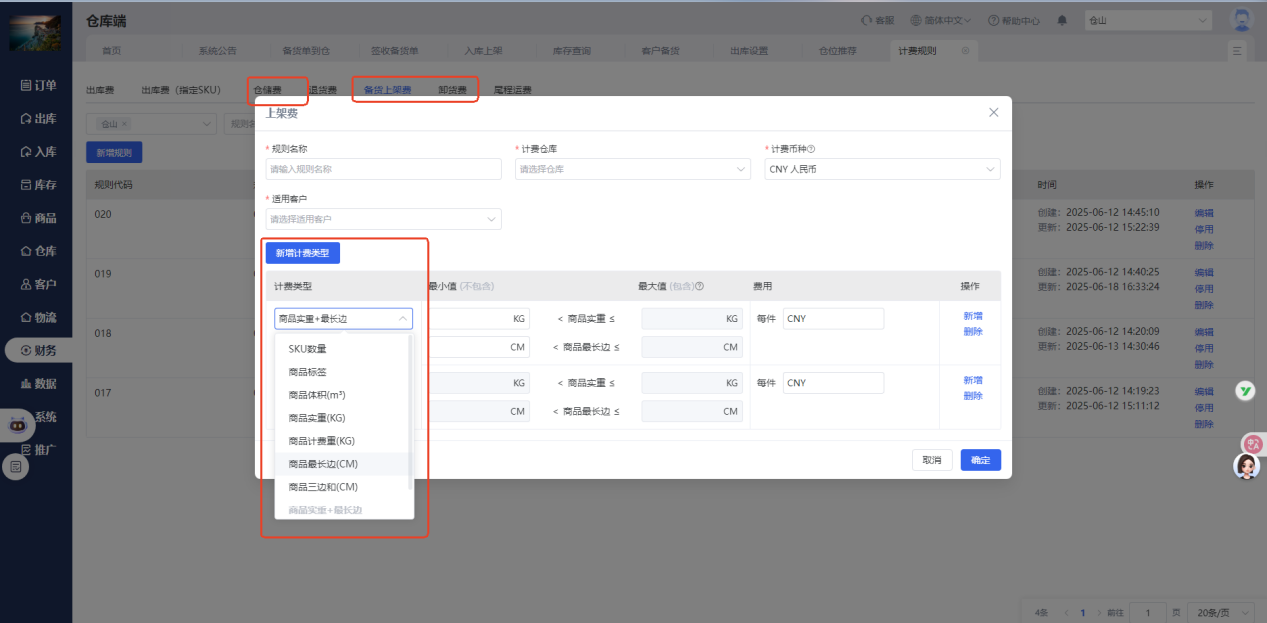Expand the 适用客户 customer selector

pos(383,218)
